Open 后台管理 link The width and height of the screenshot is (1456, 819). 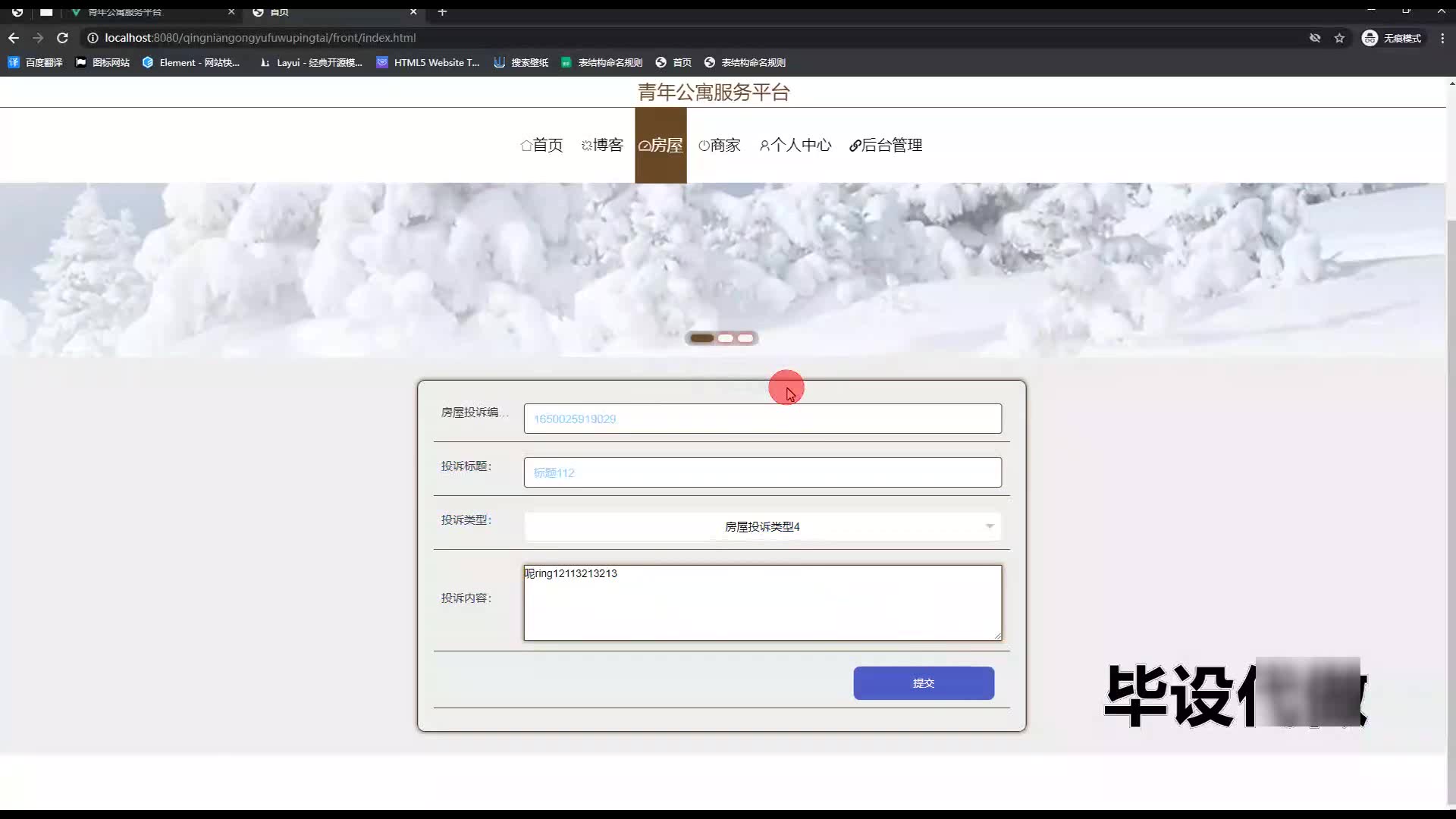[x=886, y=145]
